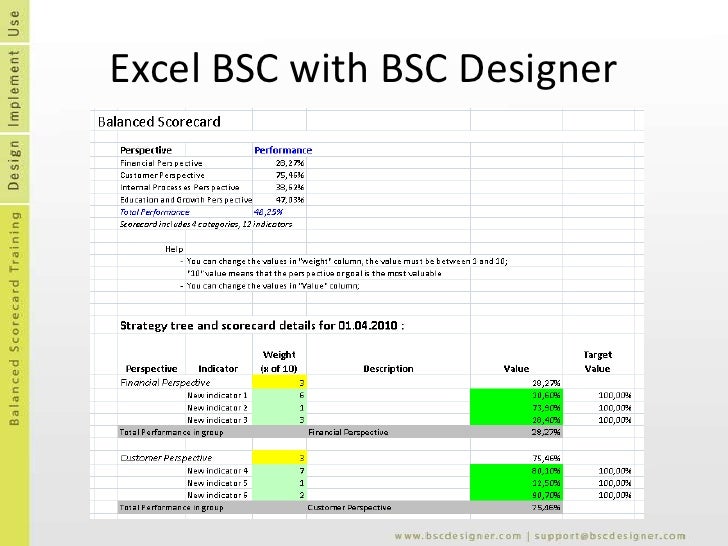This screenshot has width=728, height=546.
Task: Click the 'Customer Perspective' label in the gray total row
Action: point(349,507)
